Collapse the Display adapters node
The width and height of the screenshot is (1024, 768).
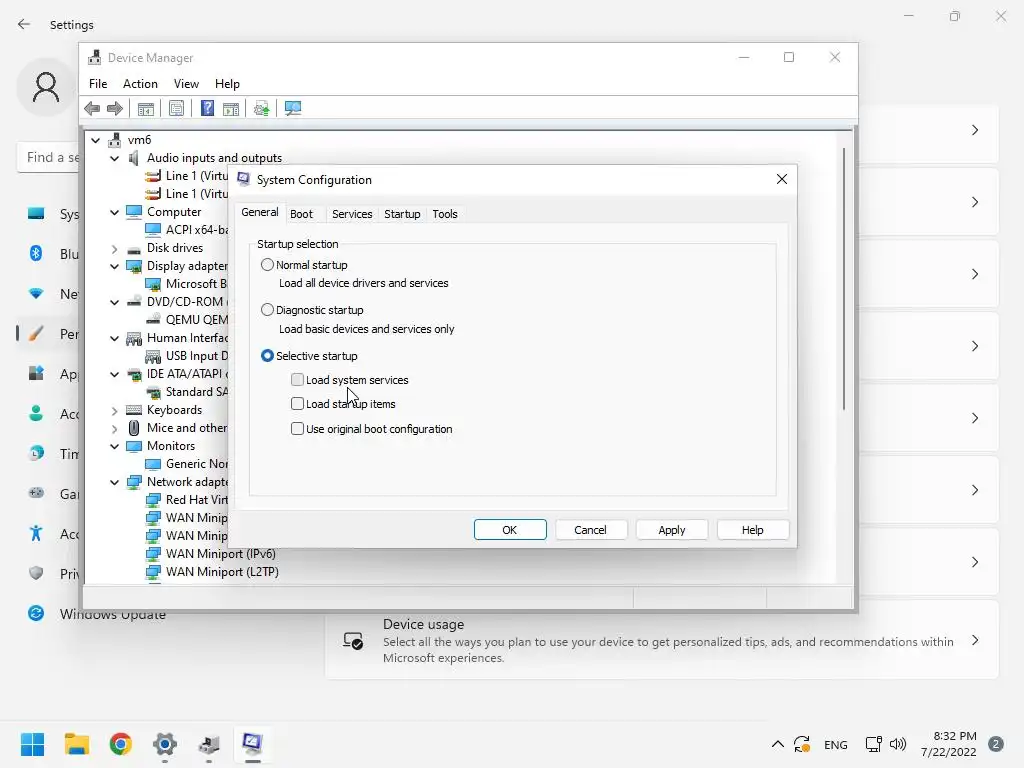coord(114,266)
